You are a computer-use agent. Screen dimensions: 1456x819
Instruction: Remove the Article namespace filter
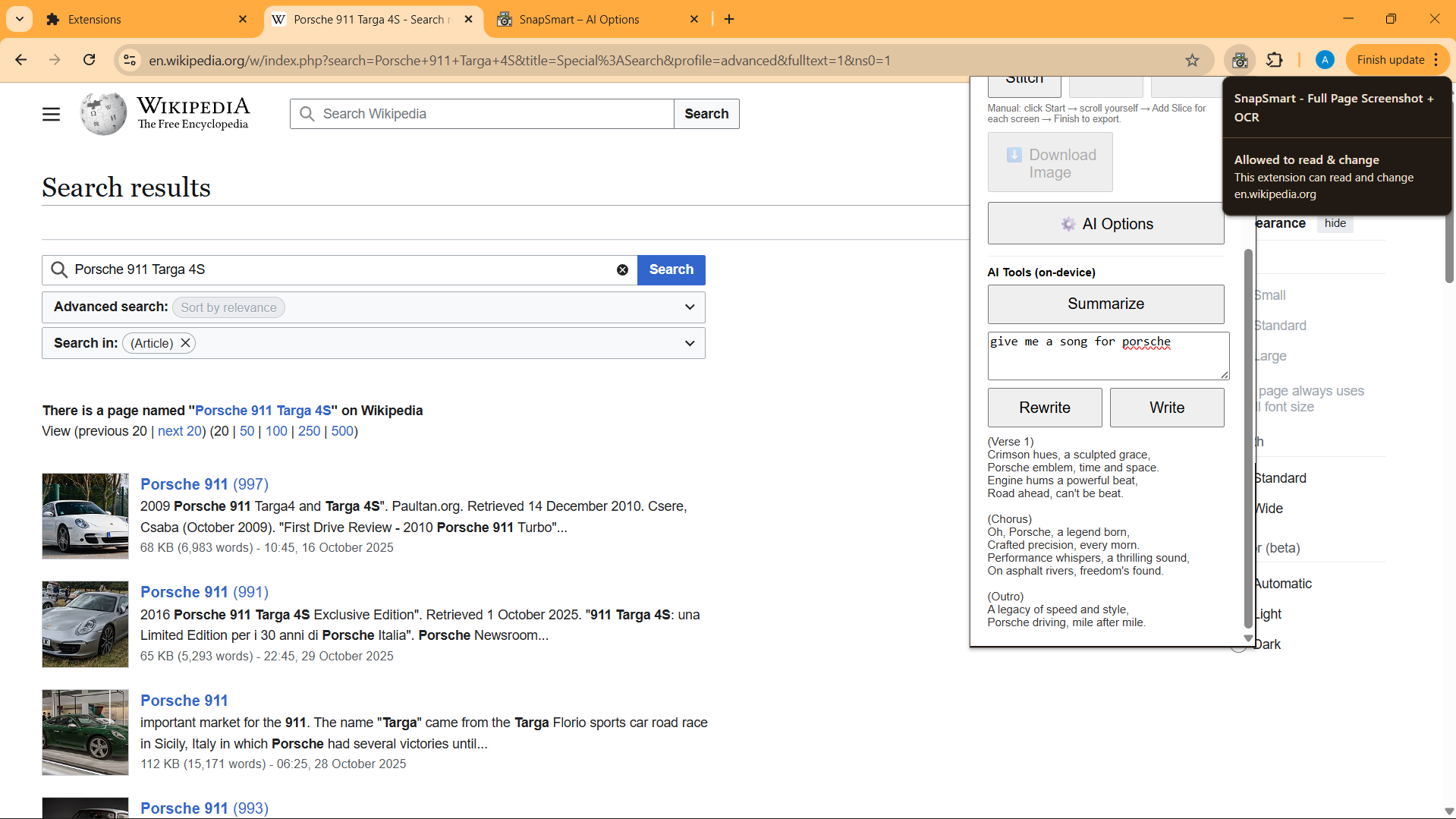coord(185,343)
